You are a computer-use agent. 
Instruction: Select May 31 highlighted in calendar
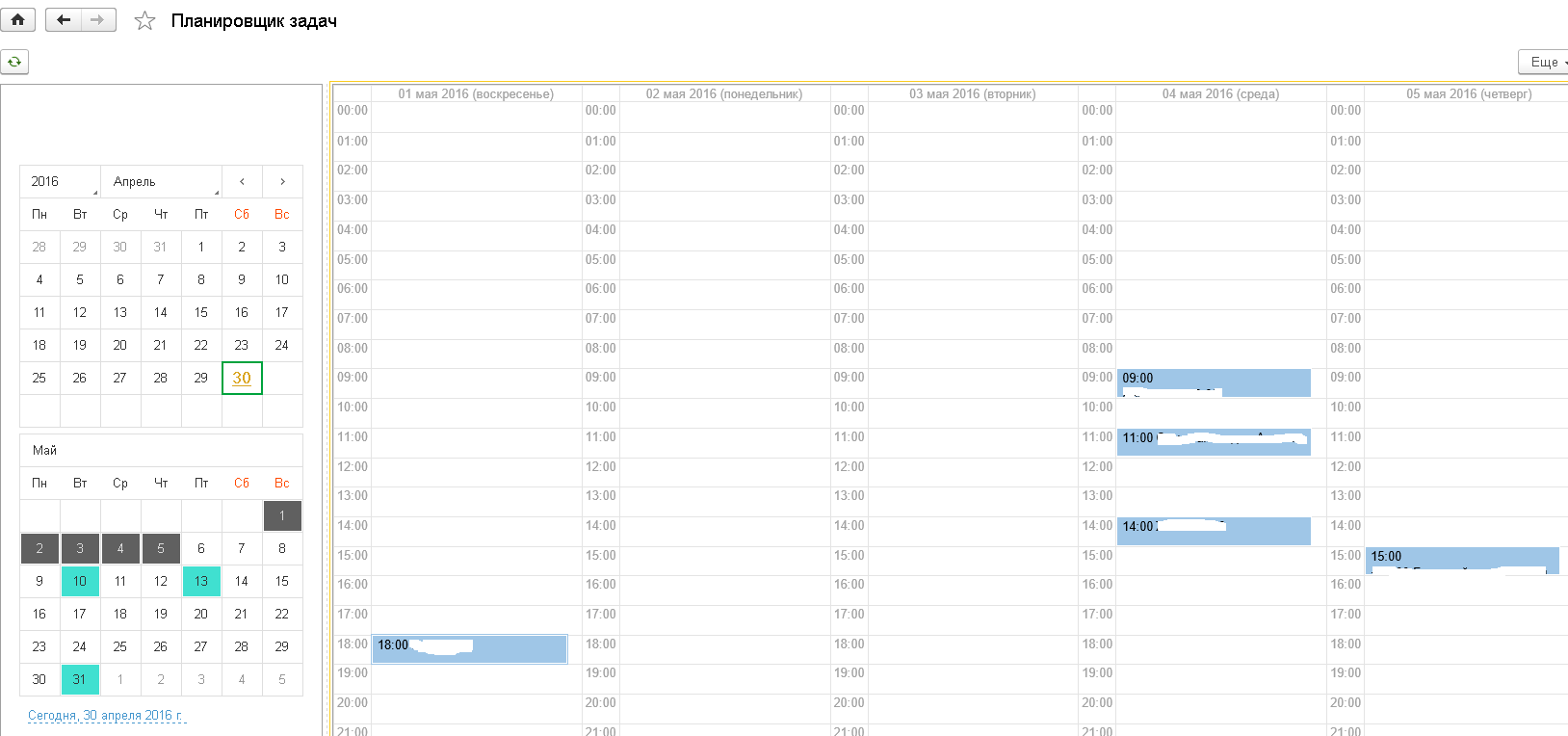coord(80,679)
